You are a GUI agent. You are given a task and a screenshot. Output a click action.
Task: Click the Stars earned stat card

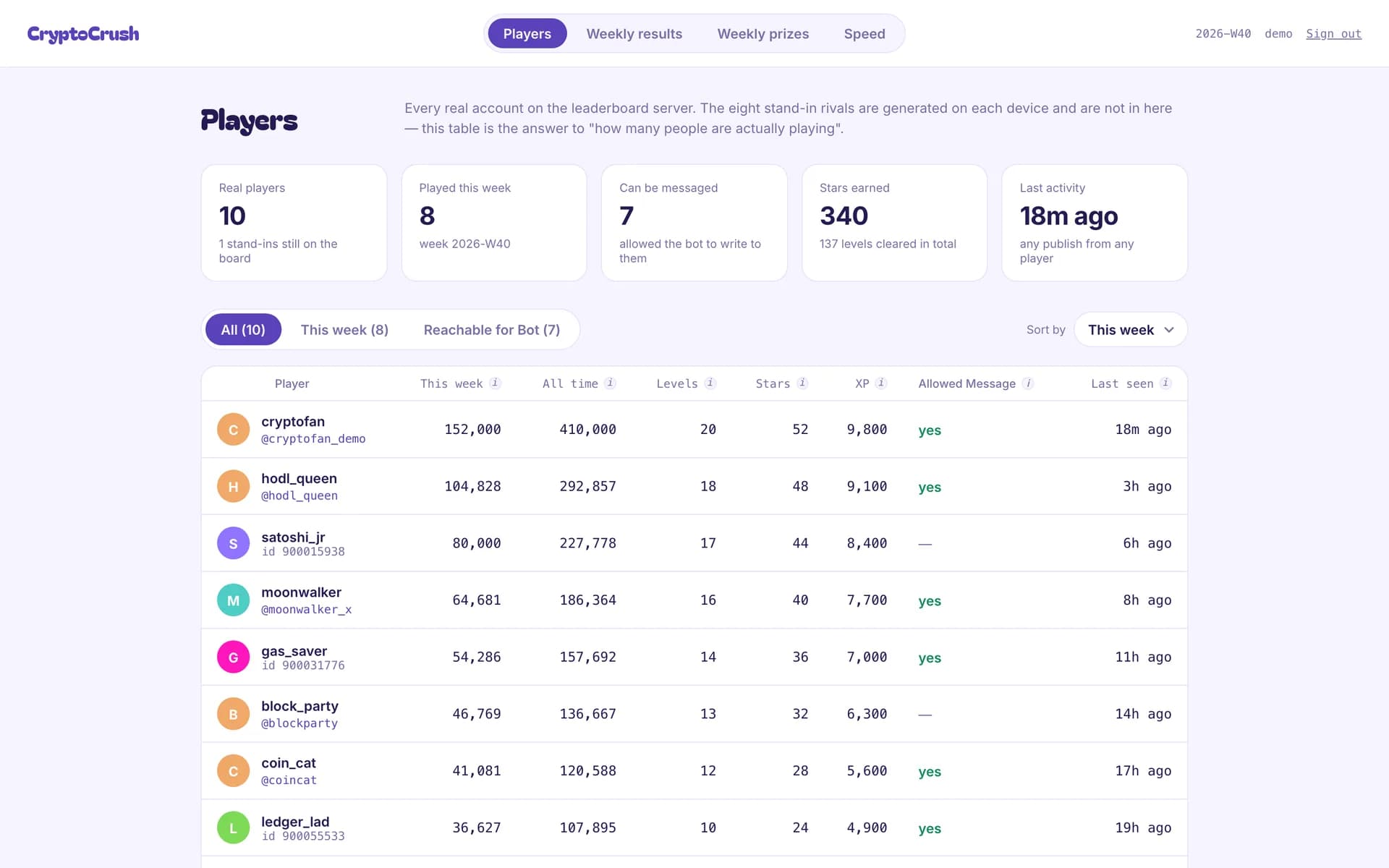click(x=894, y=223)
